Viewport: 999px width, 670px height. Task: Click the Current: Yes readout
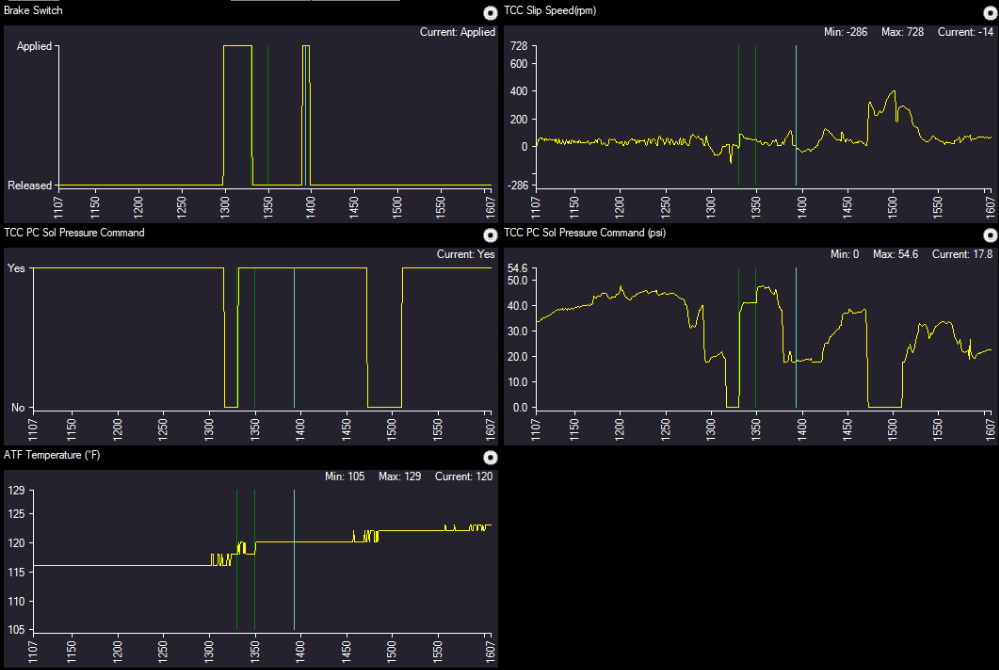[x=465, y=255]
